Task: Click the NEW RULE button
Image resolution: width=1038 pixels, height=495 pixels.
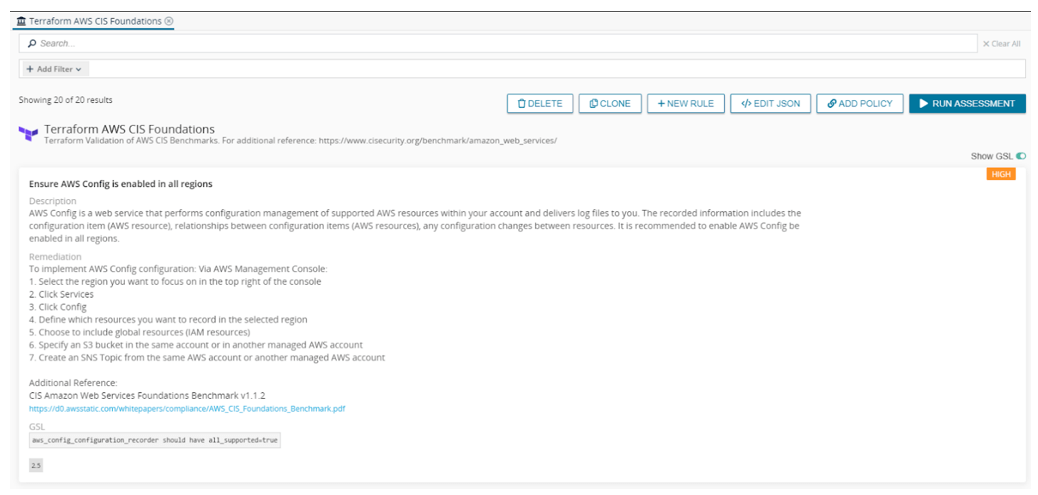Action: point(686,104)
